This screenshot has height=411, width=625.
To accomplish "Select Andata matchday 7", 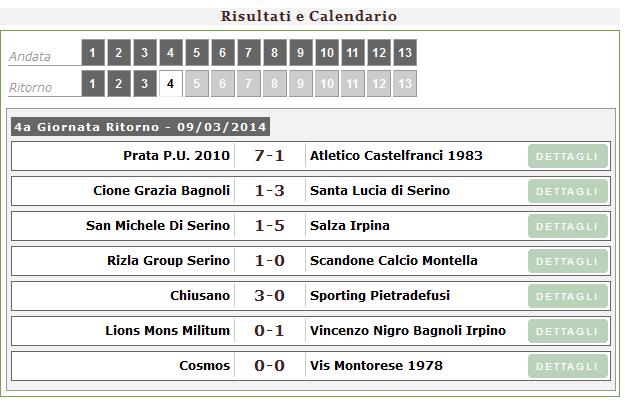I will pos(248,53).
